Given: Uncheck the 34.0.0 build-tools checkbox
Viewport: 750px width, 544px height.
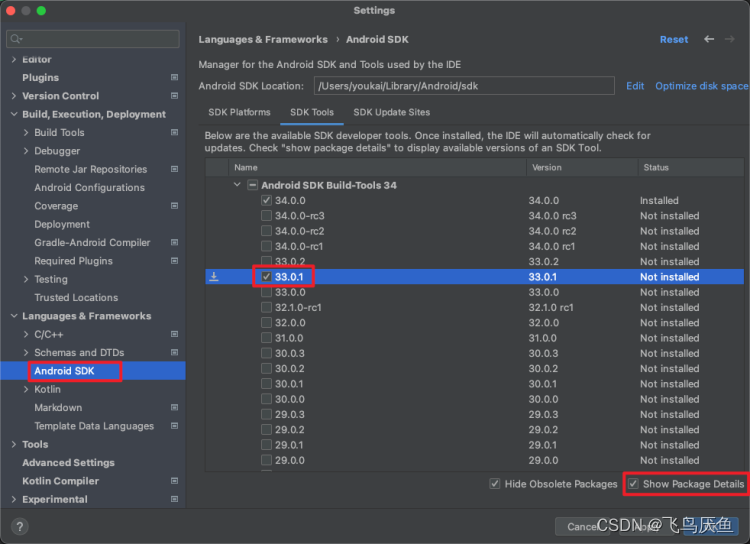Looking at the screenshot, I should coord(266,200).
